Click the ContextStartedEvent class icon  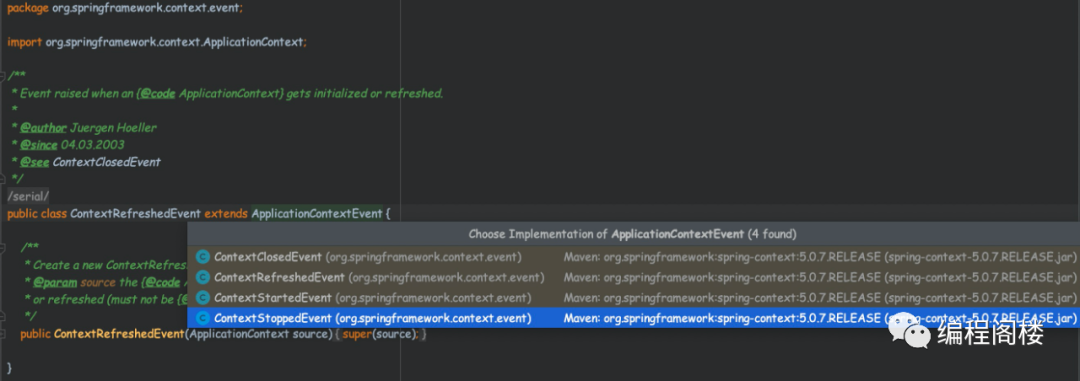pyautogui.click(x=202, y=298)
